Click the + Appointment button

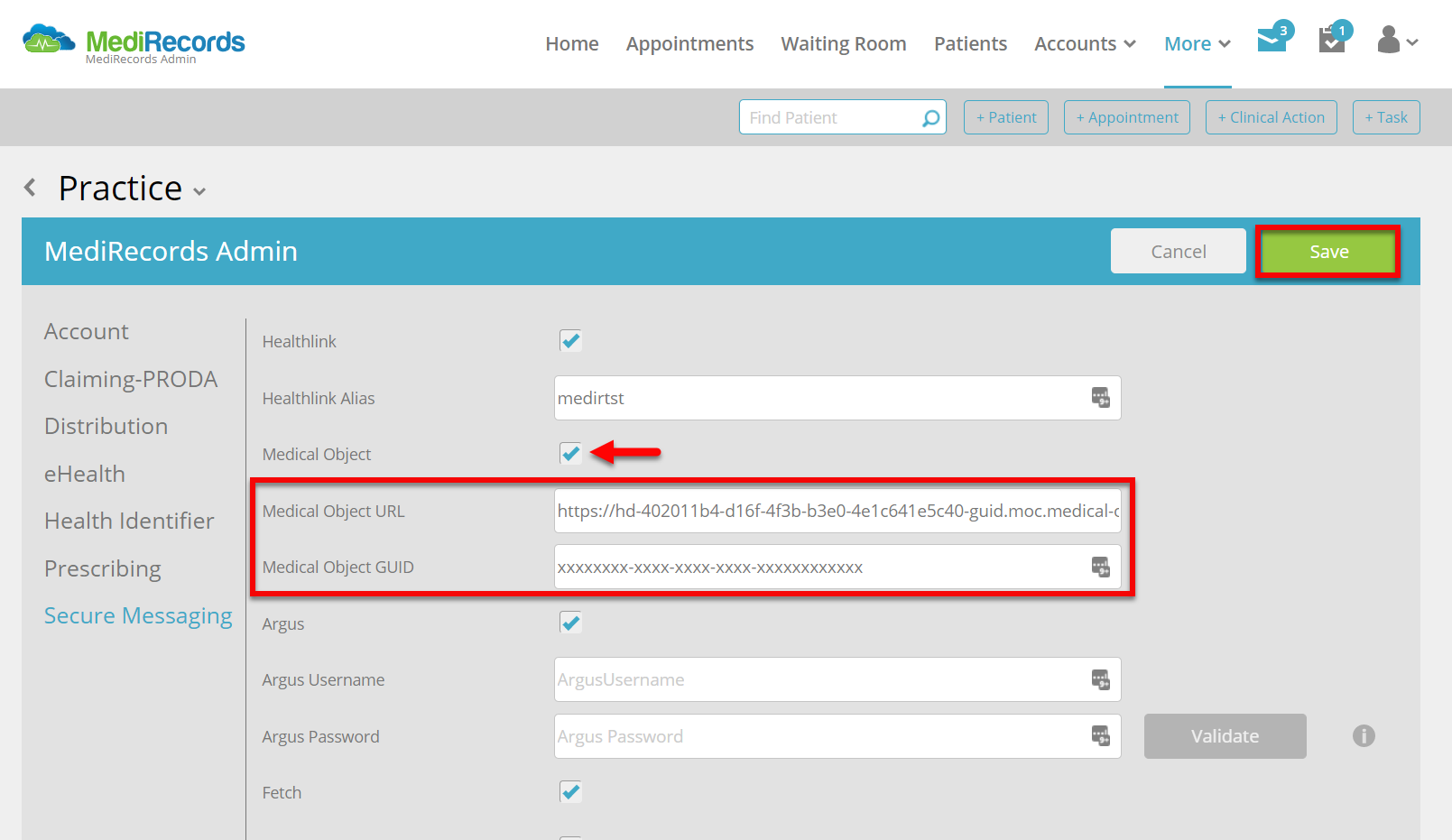tap(1127, 117)
